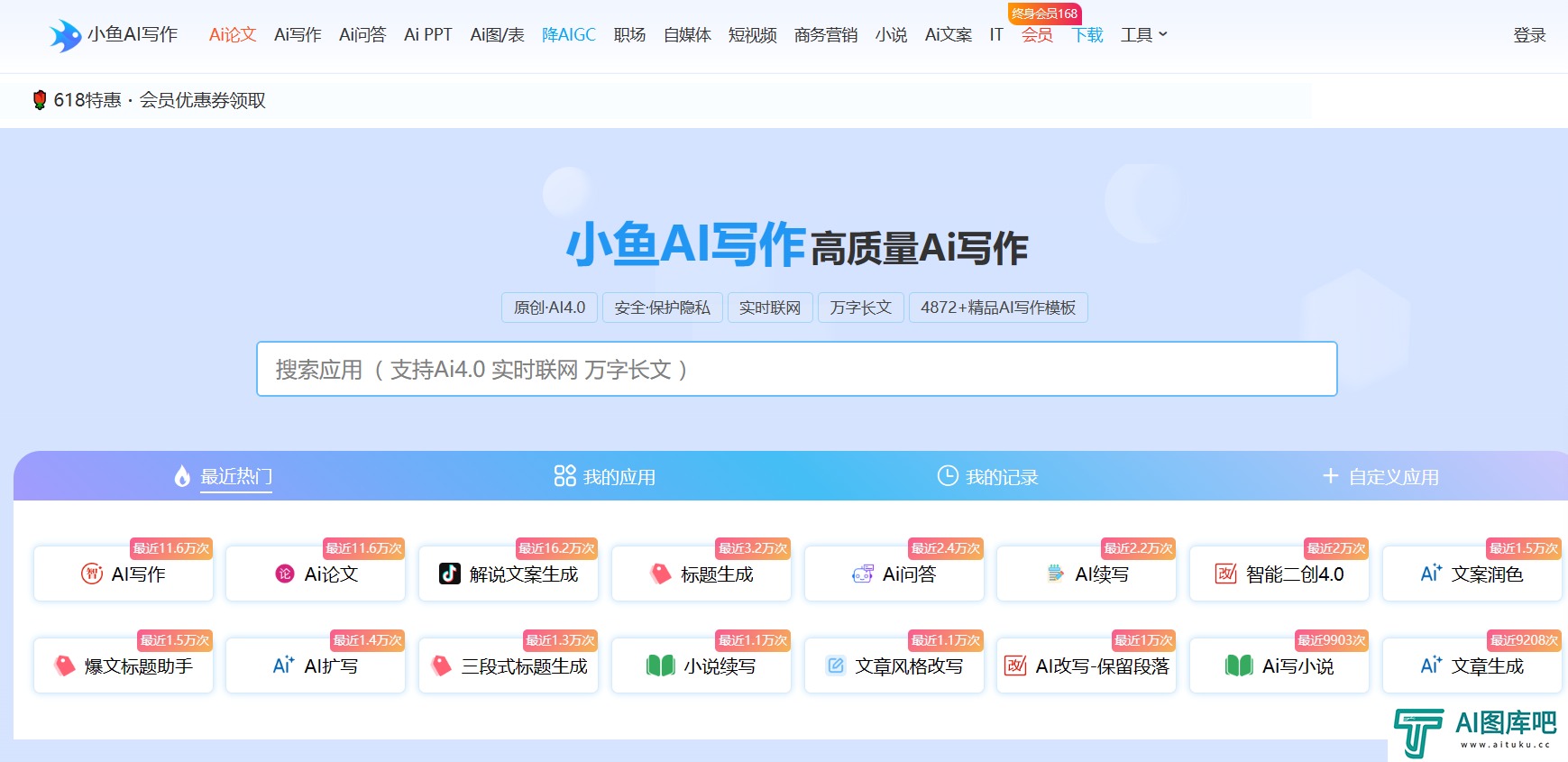Click the 最近3.2万次 usage badge
The image size is (1568, 762).
click(753, 548)
